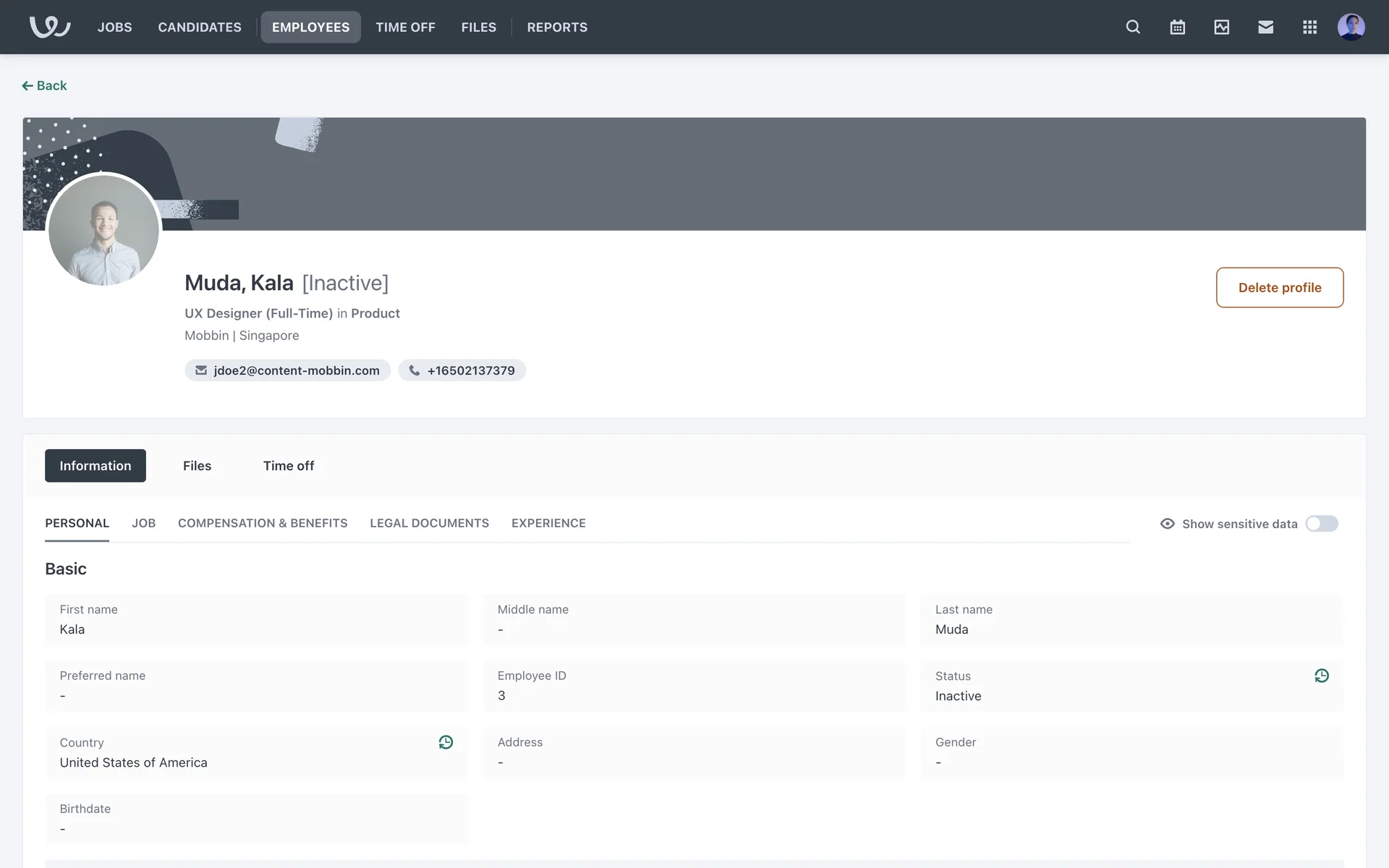The height and width of the screenshot is (868, 1389).
Task: Toggle Show sensitive data switch
Action: tap(1321, 524)
